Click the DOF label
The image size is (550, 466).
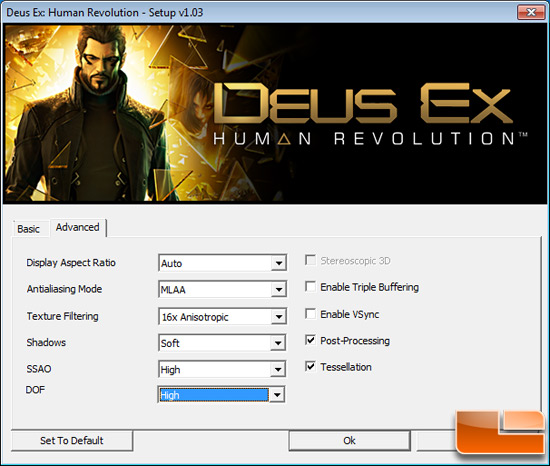click(x=35, y=390)
